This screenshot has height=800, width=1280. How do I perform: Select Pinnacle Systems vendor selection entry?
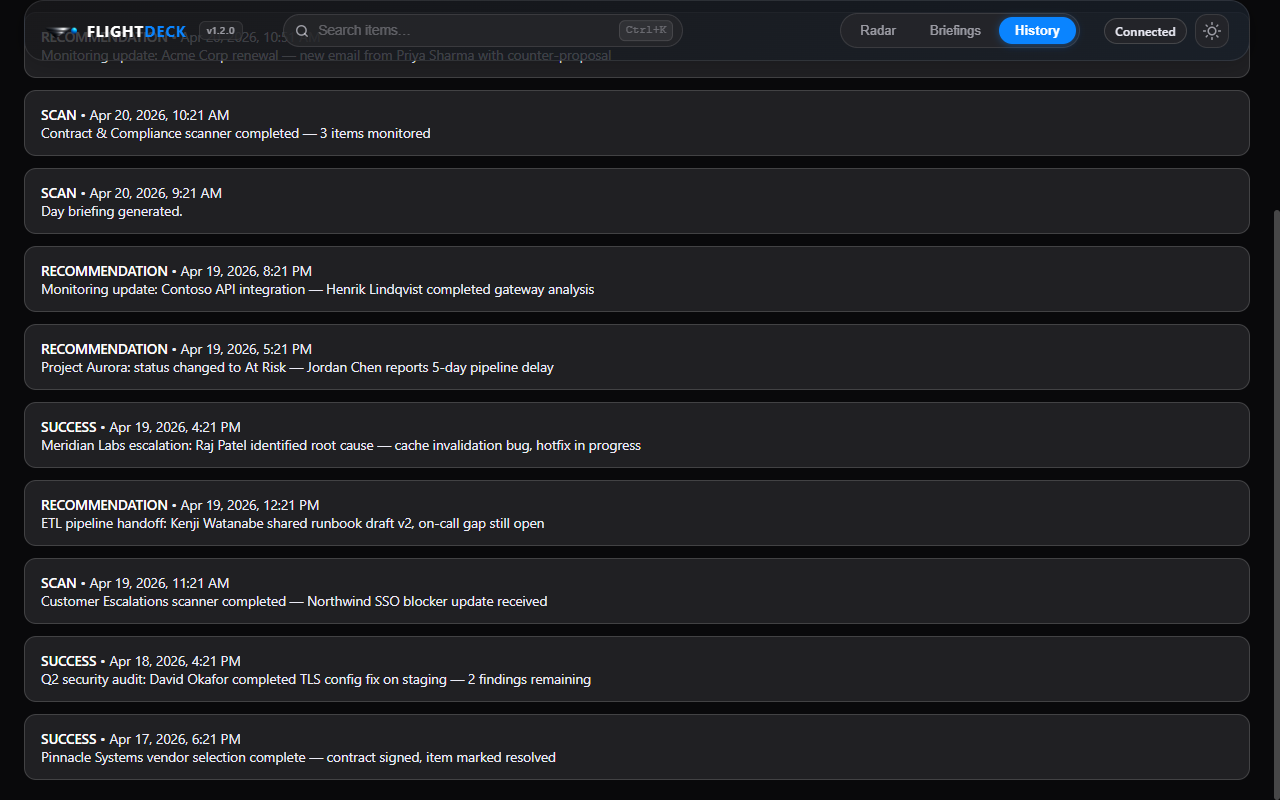tap(637, 747)
